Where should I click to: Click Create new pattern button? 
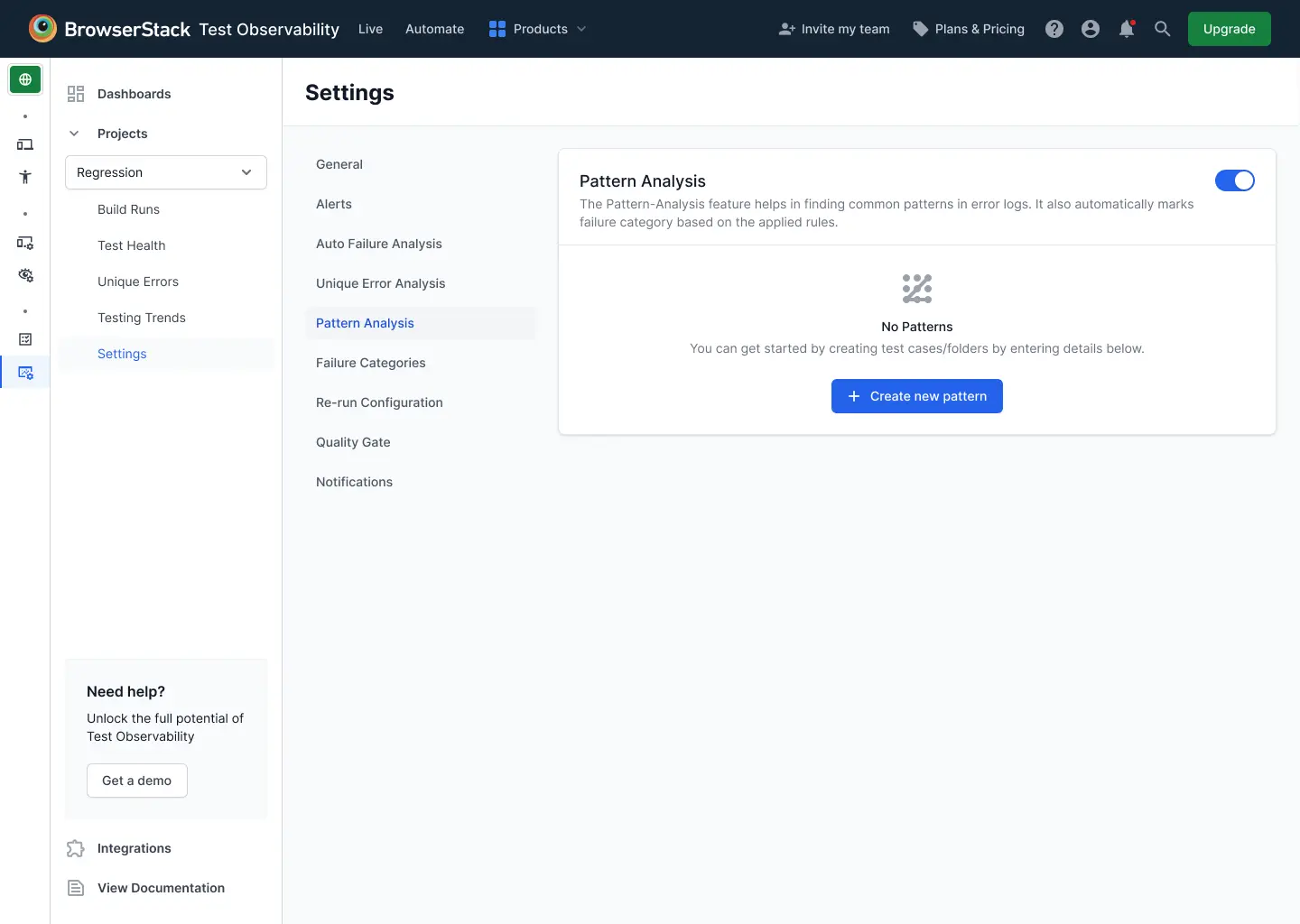click(x=917, y=396)
